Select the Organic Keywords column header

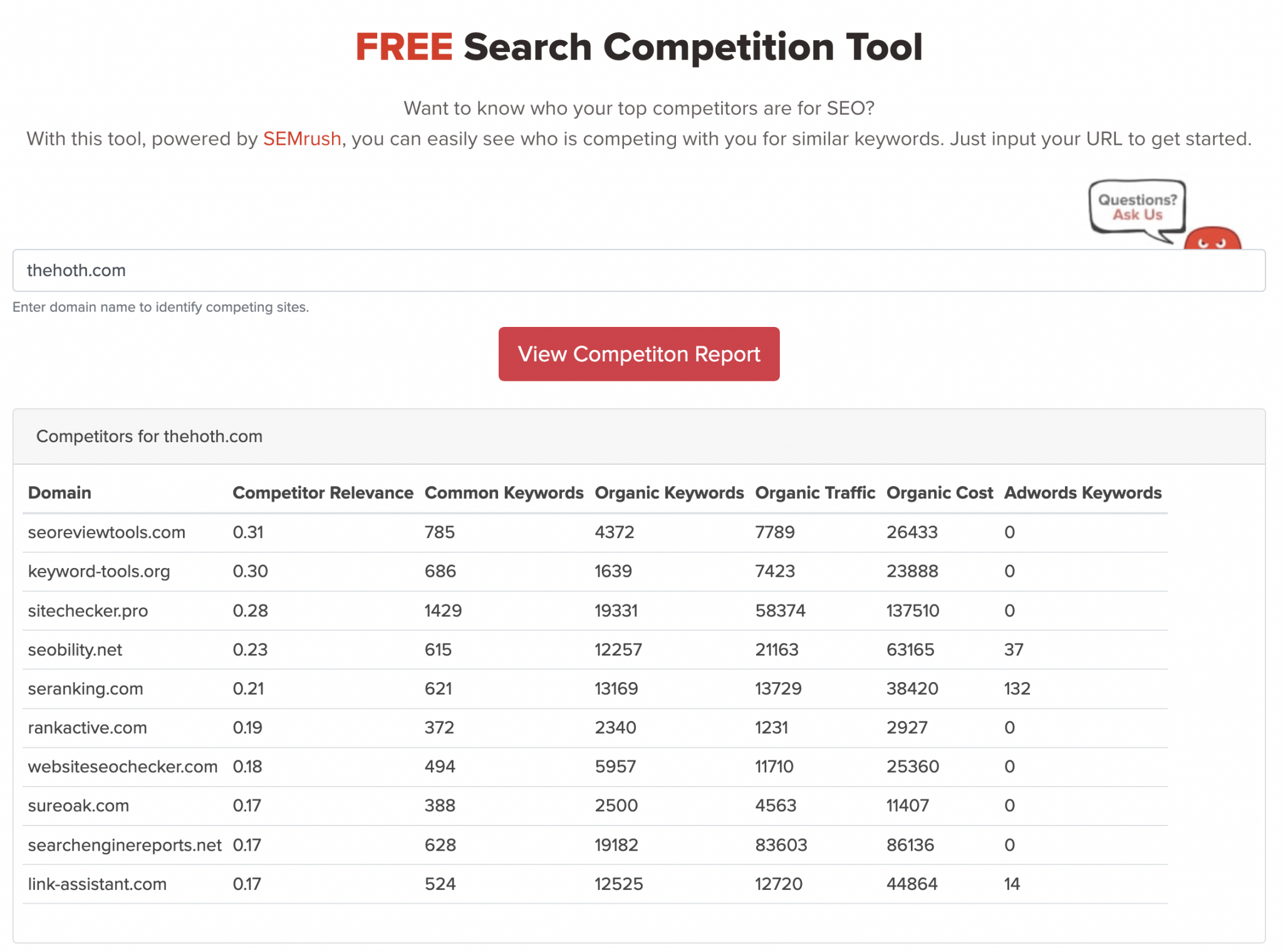669,493
